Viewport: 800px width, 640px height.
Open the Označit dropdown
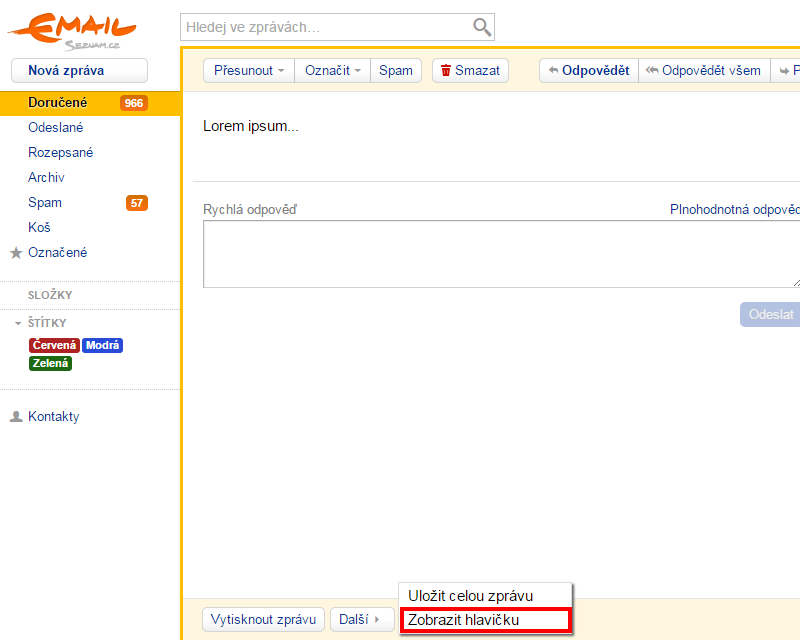pos(333,71)
